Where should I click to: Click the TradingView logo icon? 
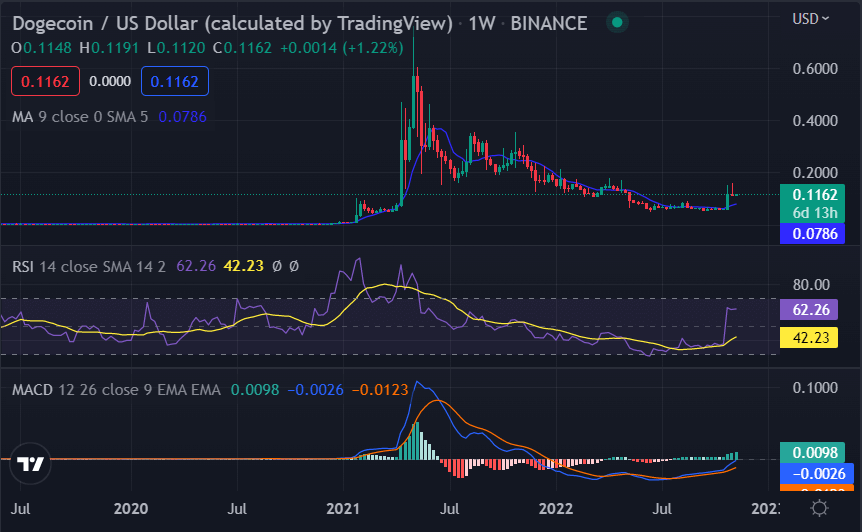(x=30, y=464)
